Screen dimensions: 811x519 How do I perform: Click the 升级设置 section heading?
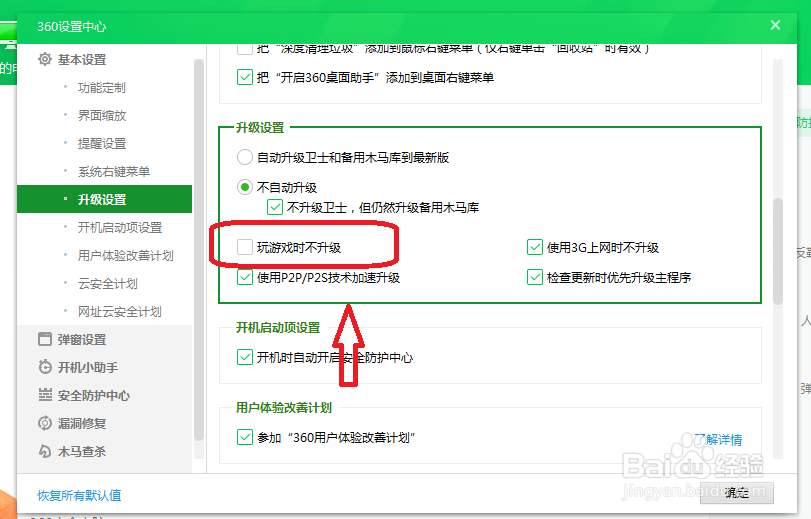(x=260, y=127)
